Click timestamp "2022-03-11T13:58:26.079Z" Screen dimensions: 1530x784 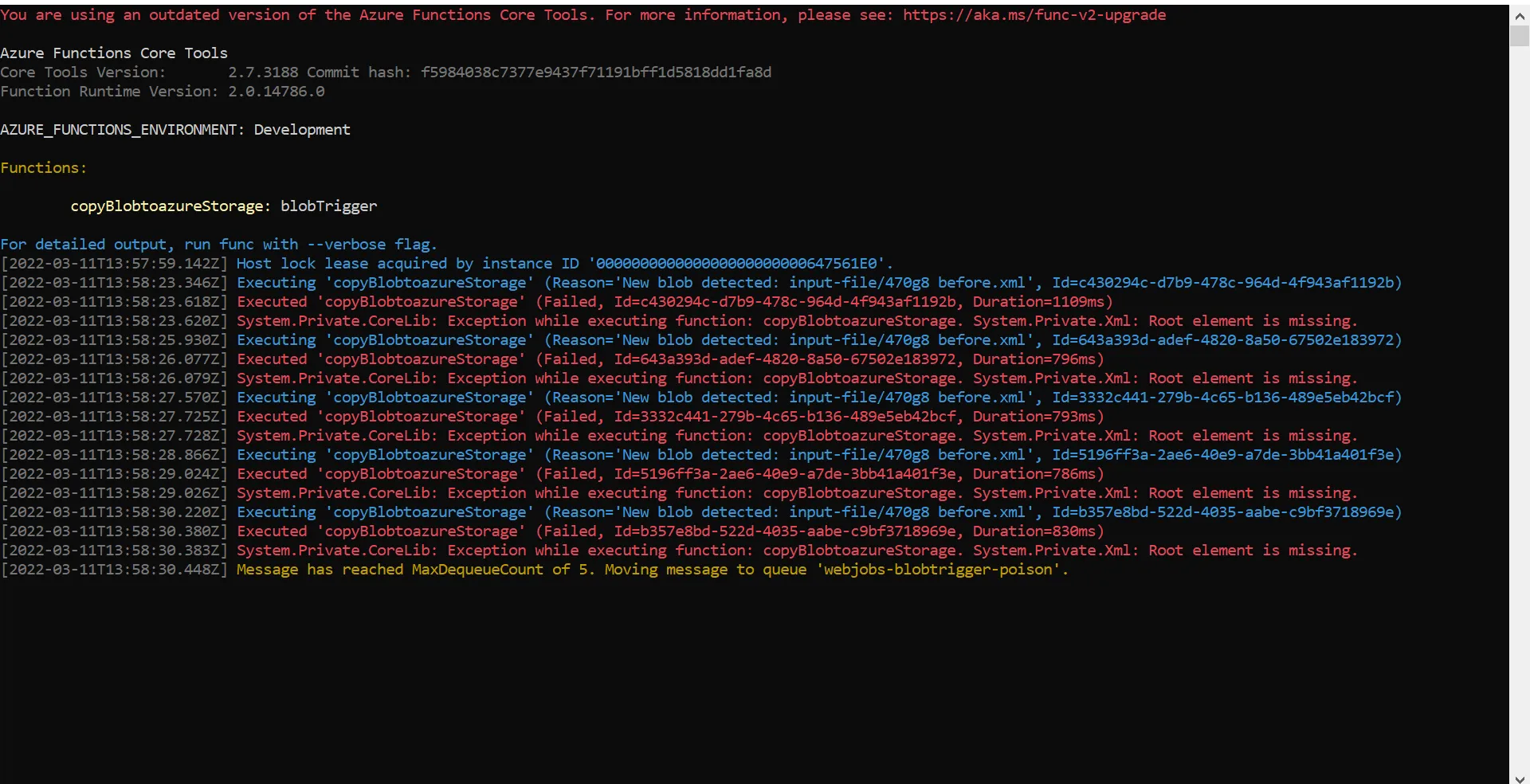tap(114, 378)
